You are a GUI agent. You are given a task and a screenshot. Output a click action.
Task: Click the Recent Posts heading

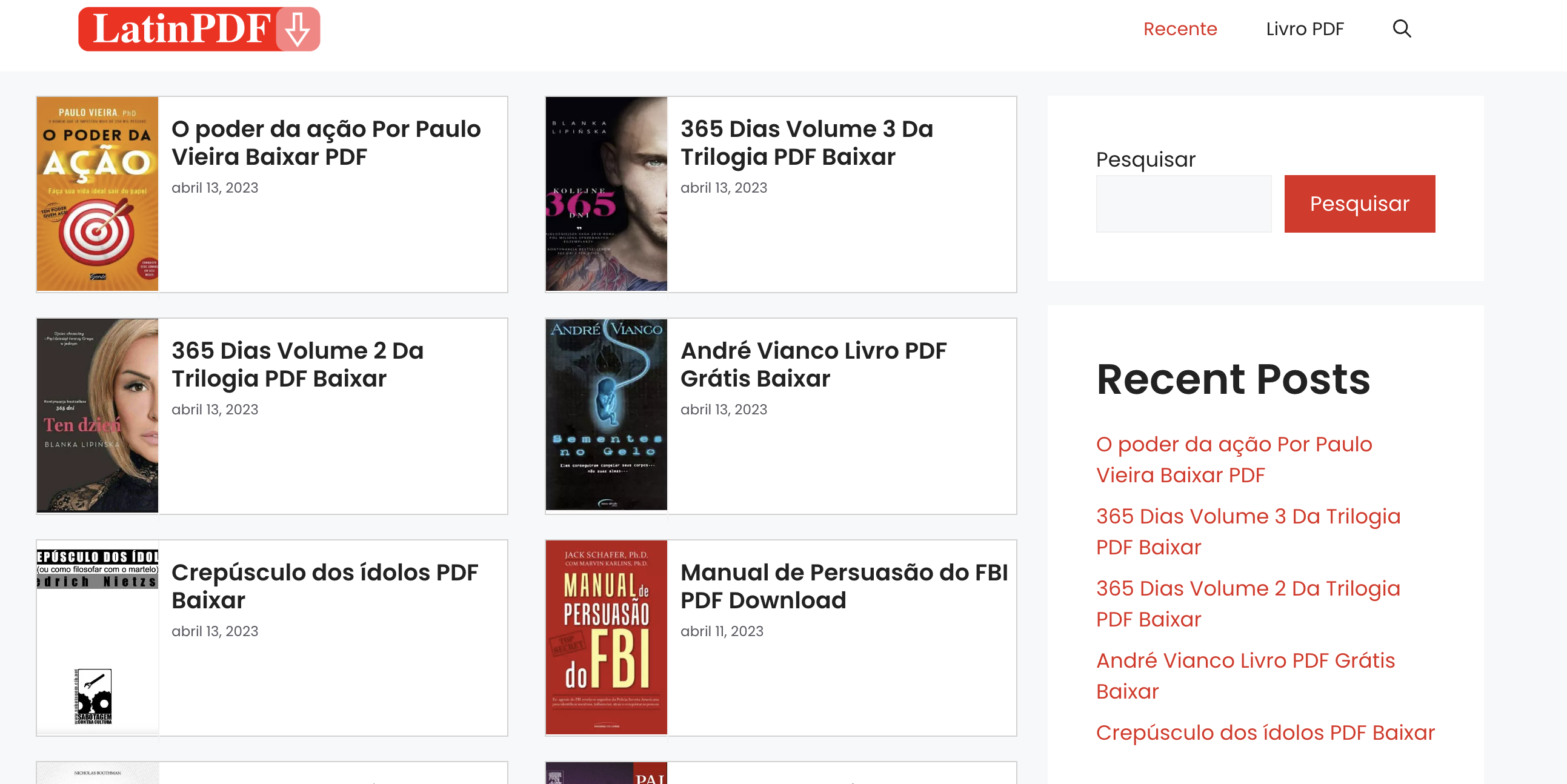click(1233, 379)
